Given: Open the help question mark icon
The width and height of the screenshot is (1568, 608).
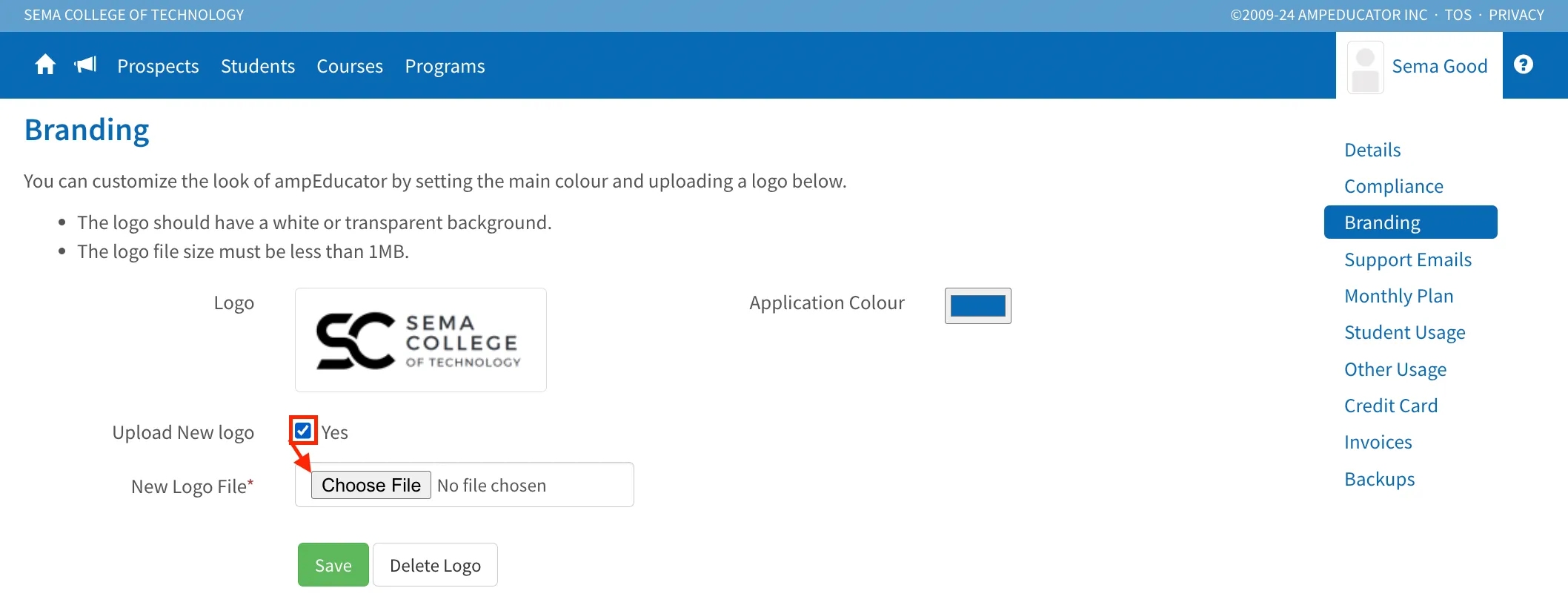Looking at the screenshot, I should 1524,65.
